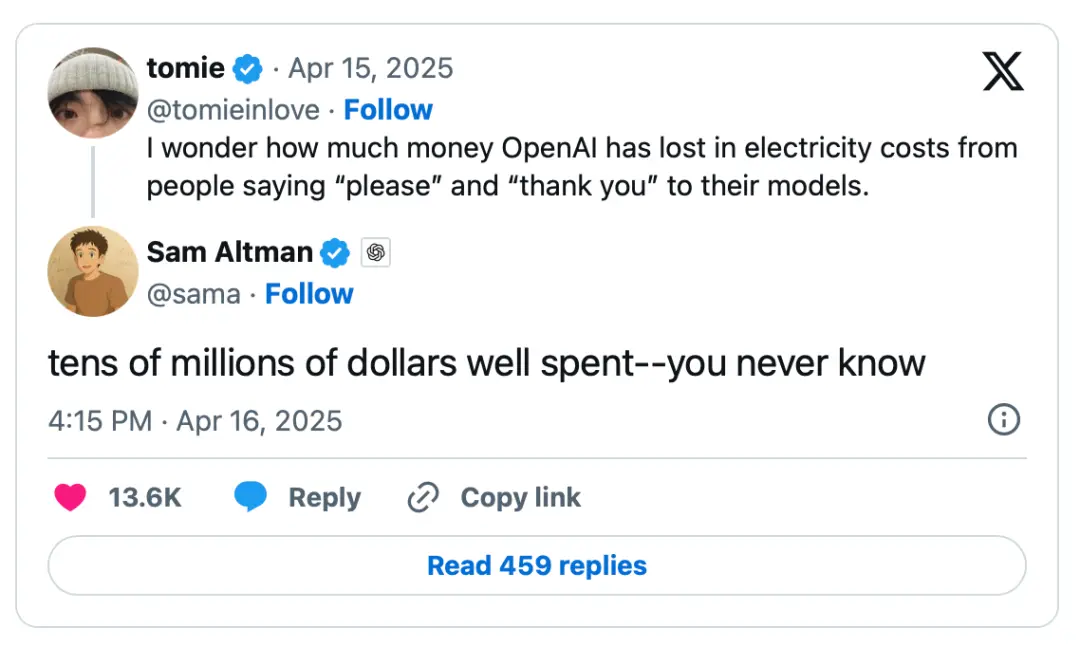Click Sam Altman's verified checkmark badge
The width and height of the screenshot is (1080, 647).
[x=335, y=253]
